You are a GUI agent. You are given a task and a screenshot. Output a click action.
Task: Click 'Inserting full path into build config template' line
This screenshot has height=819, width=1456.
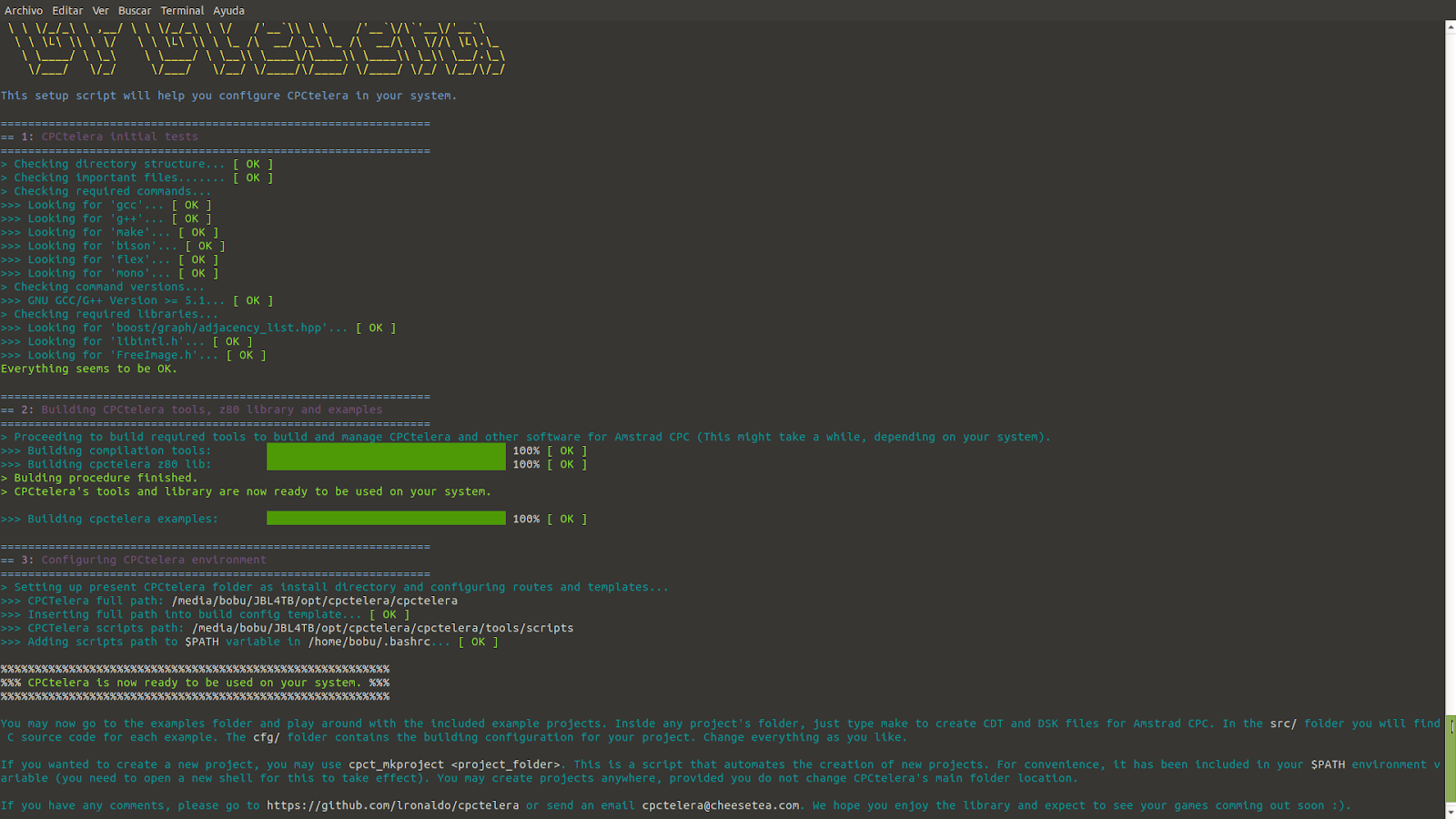(x=205, y=614)
